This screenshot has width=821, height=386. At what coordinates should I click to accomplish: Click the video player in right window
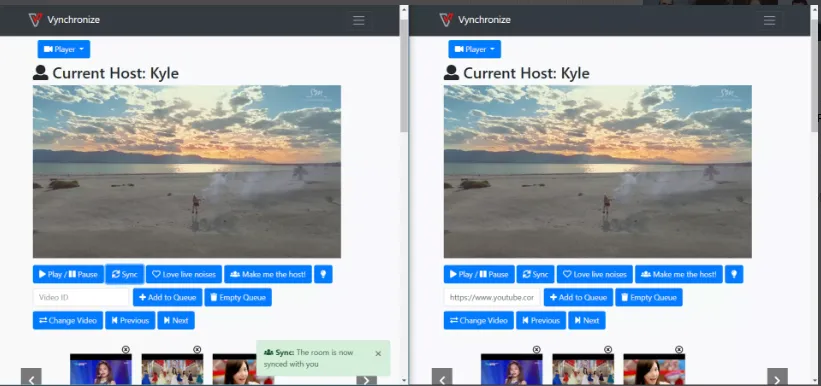click(598, 171)
